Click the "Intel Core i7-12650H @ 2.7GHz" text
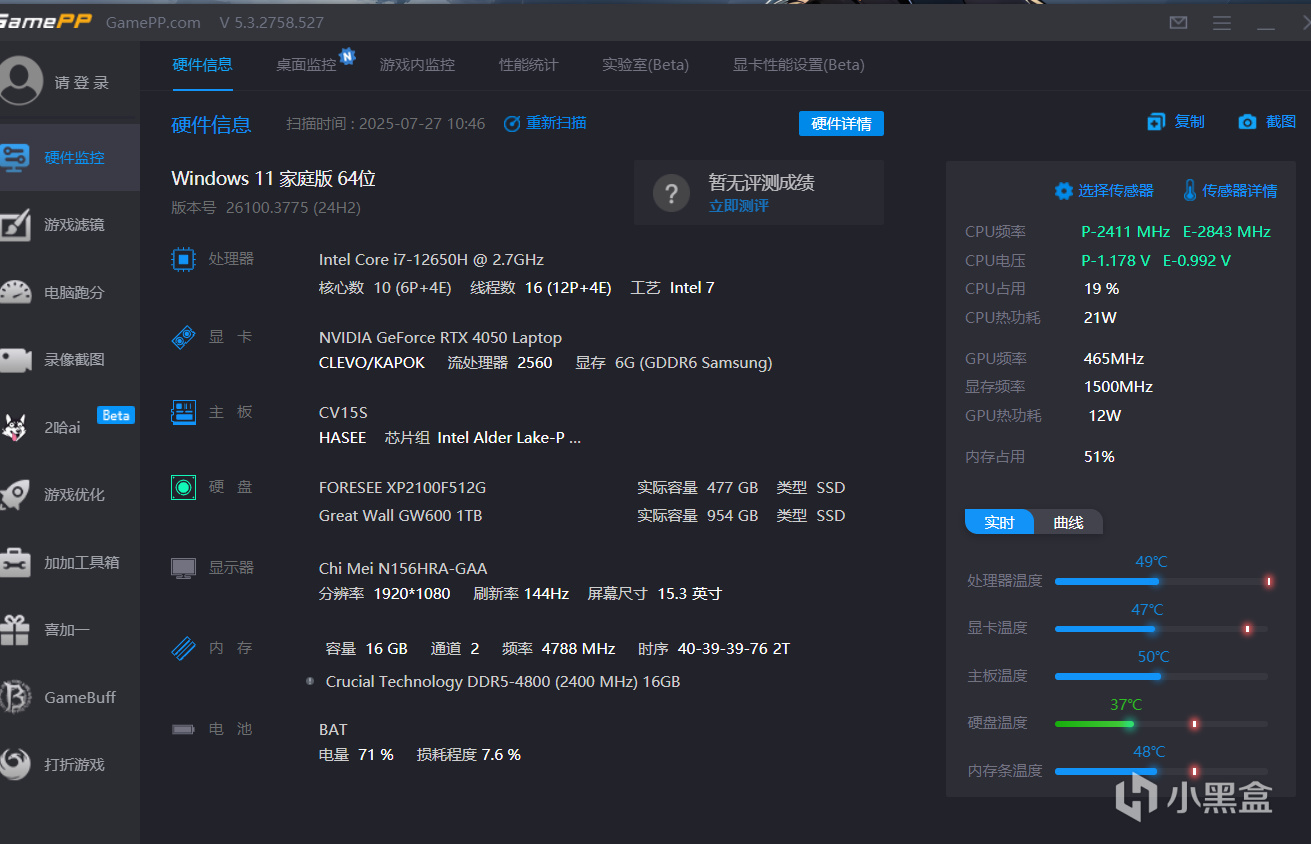 (431, 260)
